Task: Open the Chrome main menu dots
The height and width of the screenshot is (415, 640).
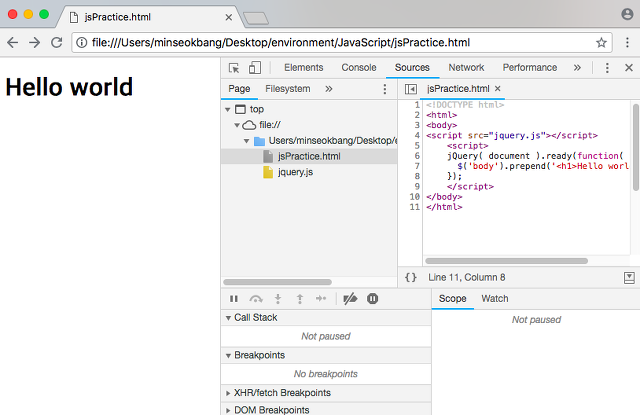Action: click(627, 42)
